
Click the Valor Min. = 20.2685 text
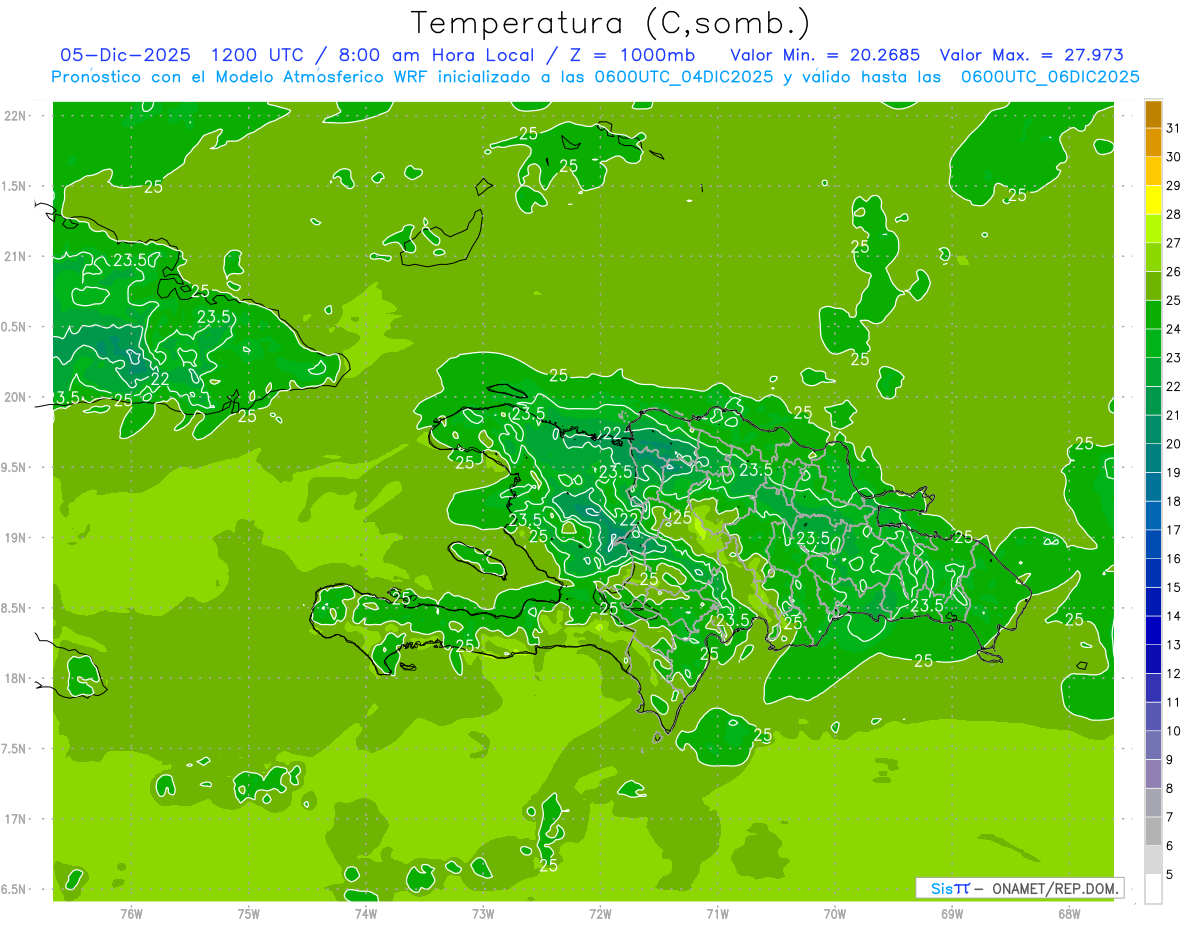tap(825, 54)
